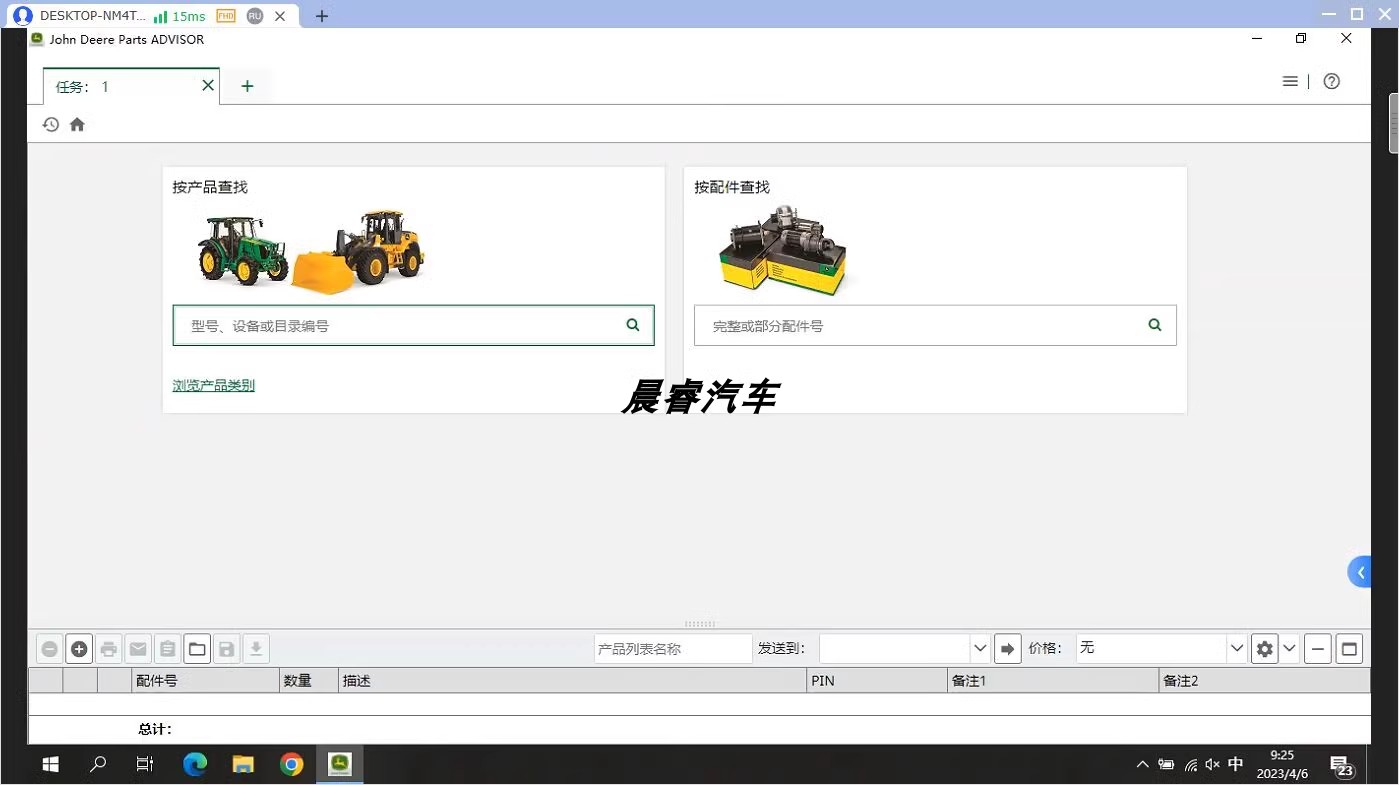Viewport: 1399px width, 785px height.
Task: Maximize the parts list panel icon
Action: 1349,649
